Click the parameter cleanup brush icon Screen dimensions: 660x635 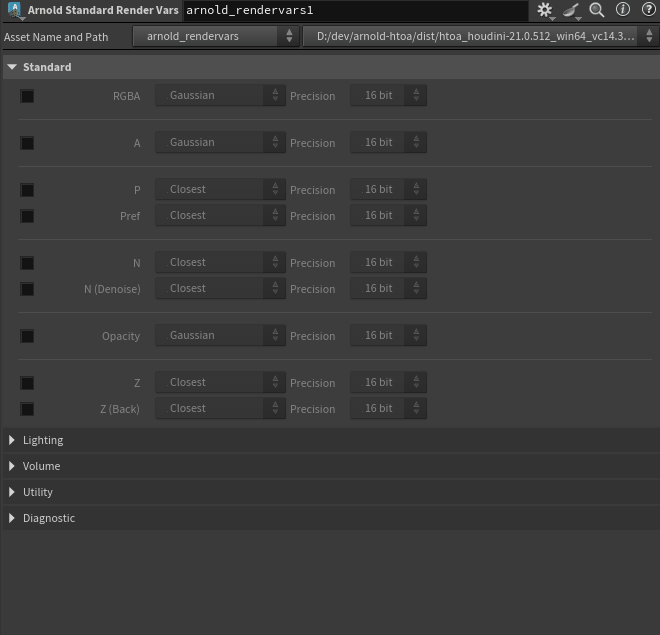click(x=571, y=10)
